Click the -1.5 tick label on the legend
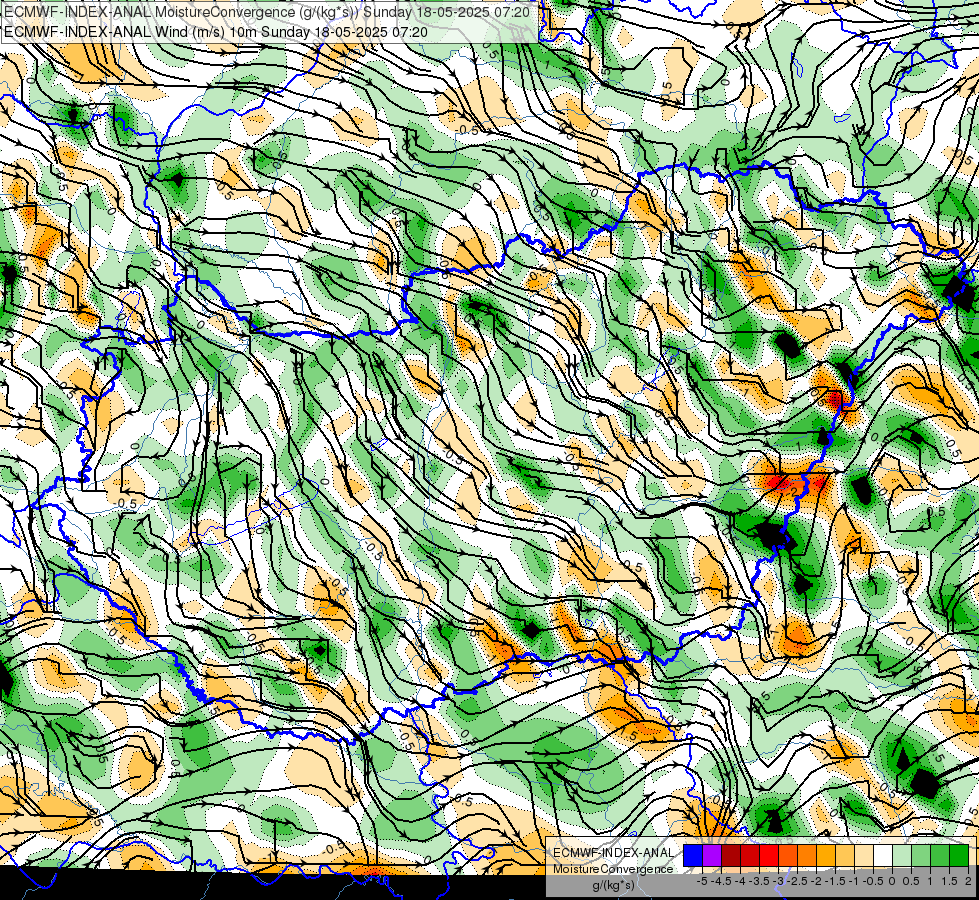This screenshot has height=900, width=979. 835,881
